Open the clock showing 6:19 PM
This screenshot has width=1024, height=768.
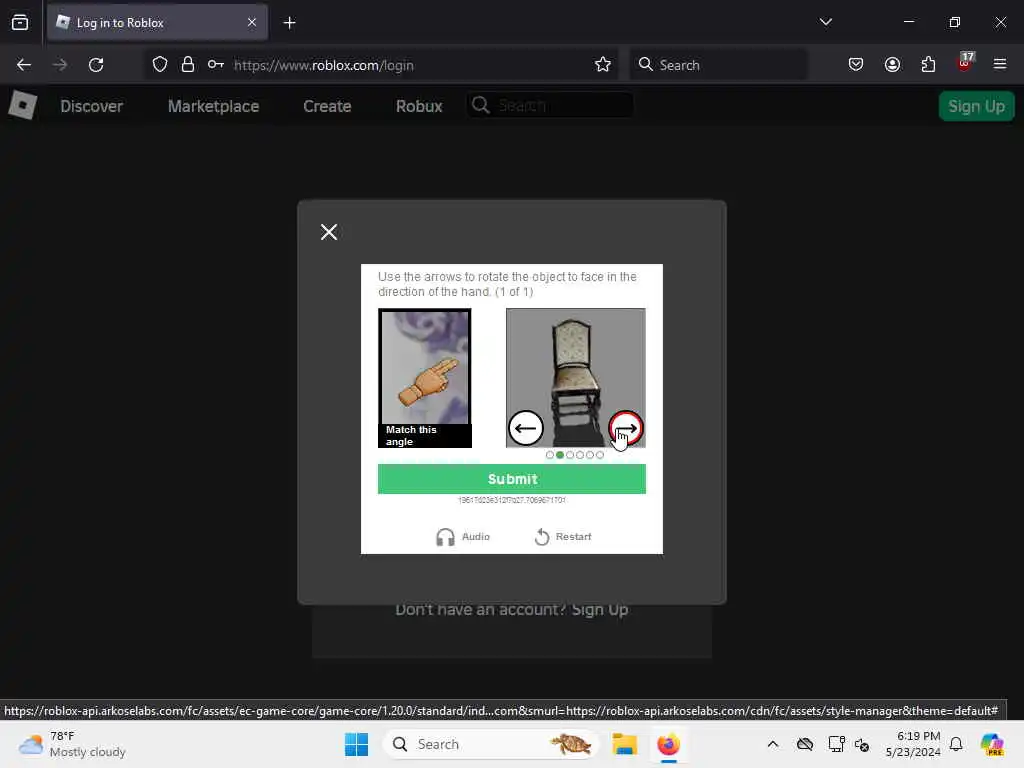tap(913, 744)
